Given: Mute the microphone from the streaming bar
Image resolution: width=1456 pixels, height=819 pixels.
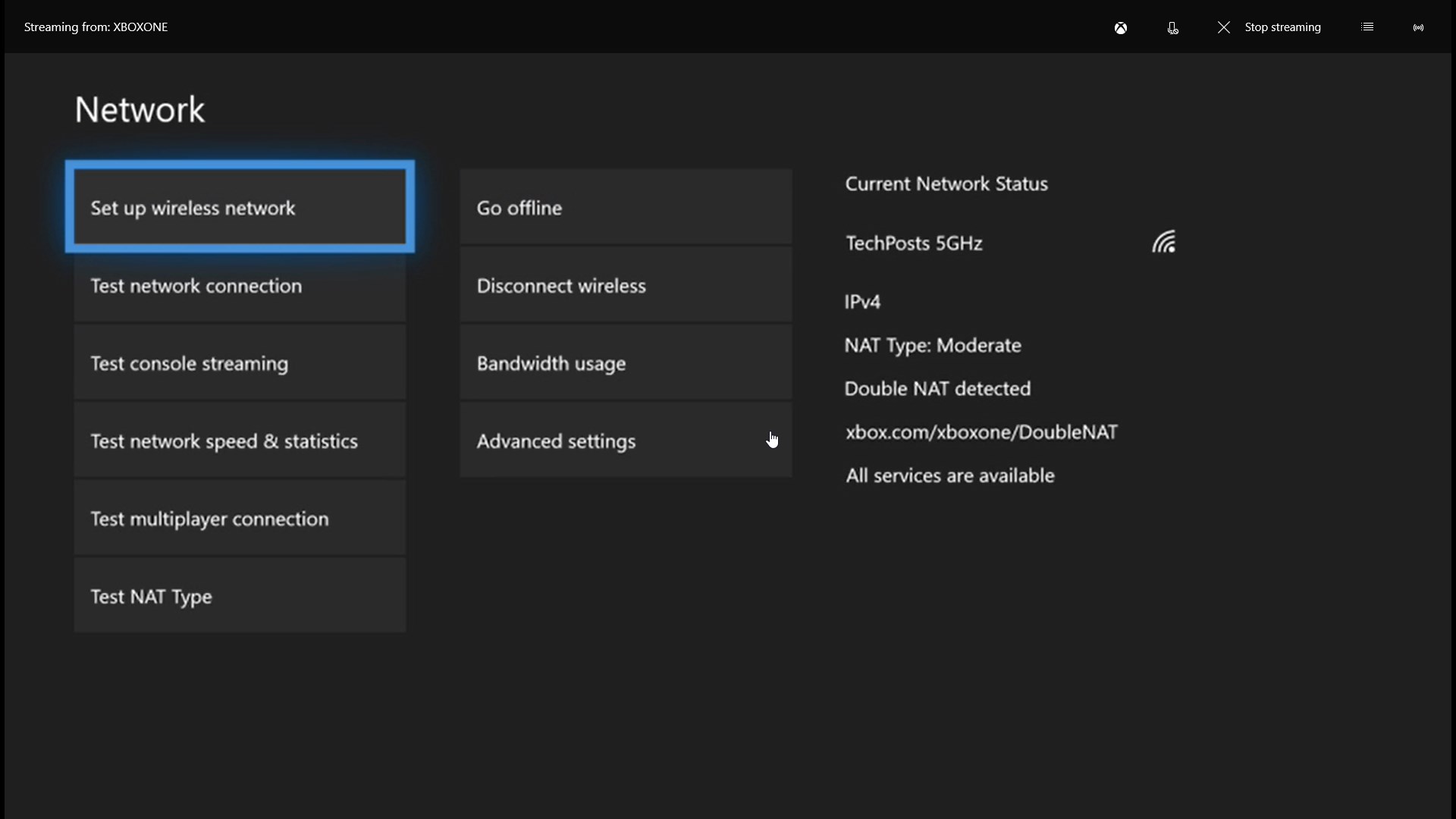Looking at the screenshot, I should tap(1172, 28).
